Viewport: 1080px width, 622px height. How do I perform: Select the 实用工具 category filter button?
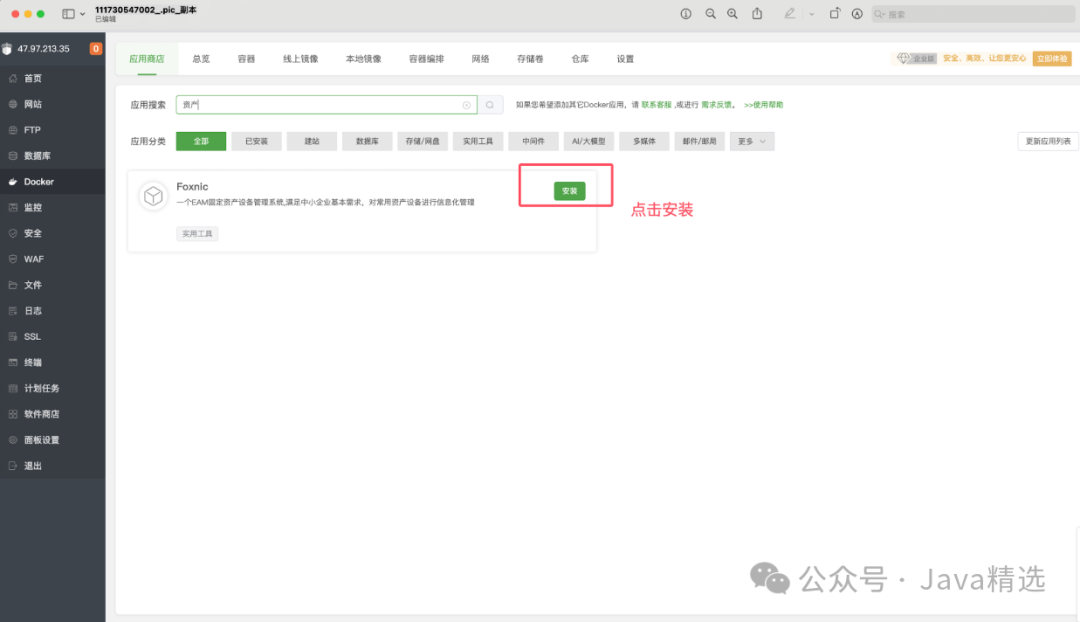pos(478,141)
